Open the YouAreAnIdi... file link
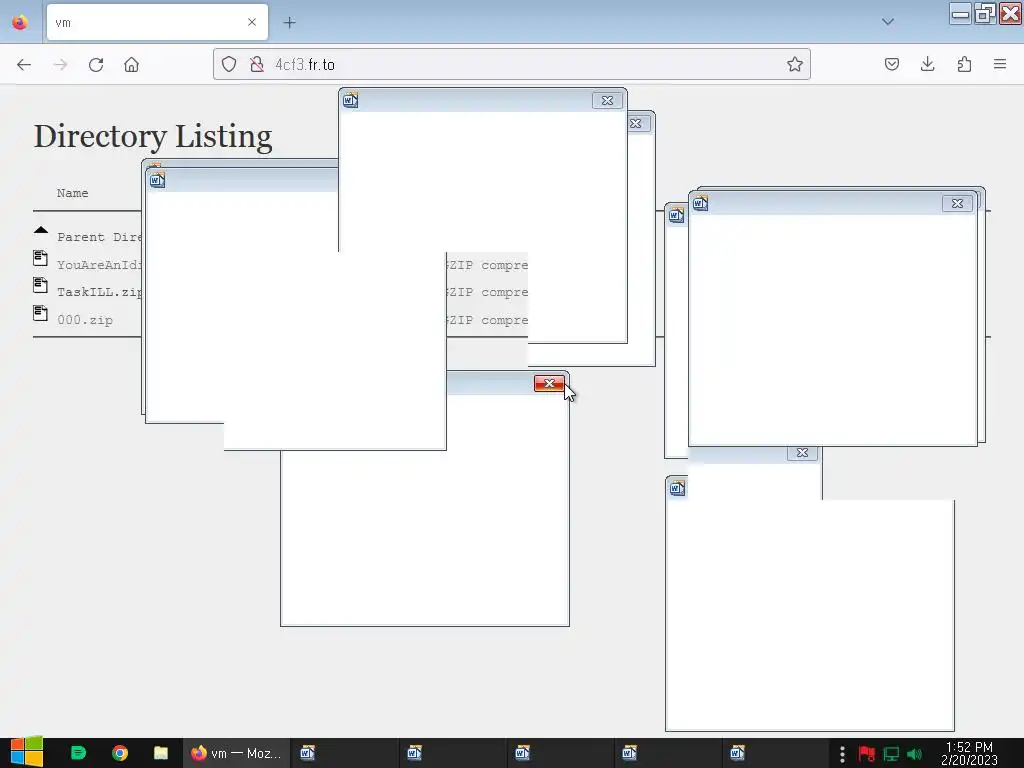Viewport: 1024px width, 768px height. coord(99,264)
